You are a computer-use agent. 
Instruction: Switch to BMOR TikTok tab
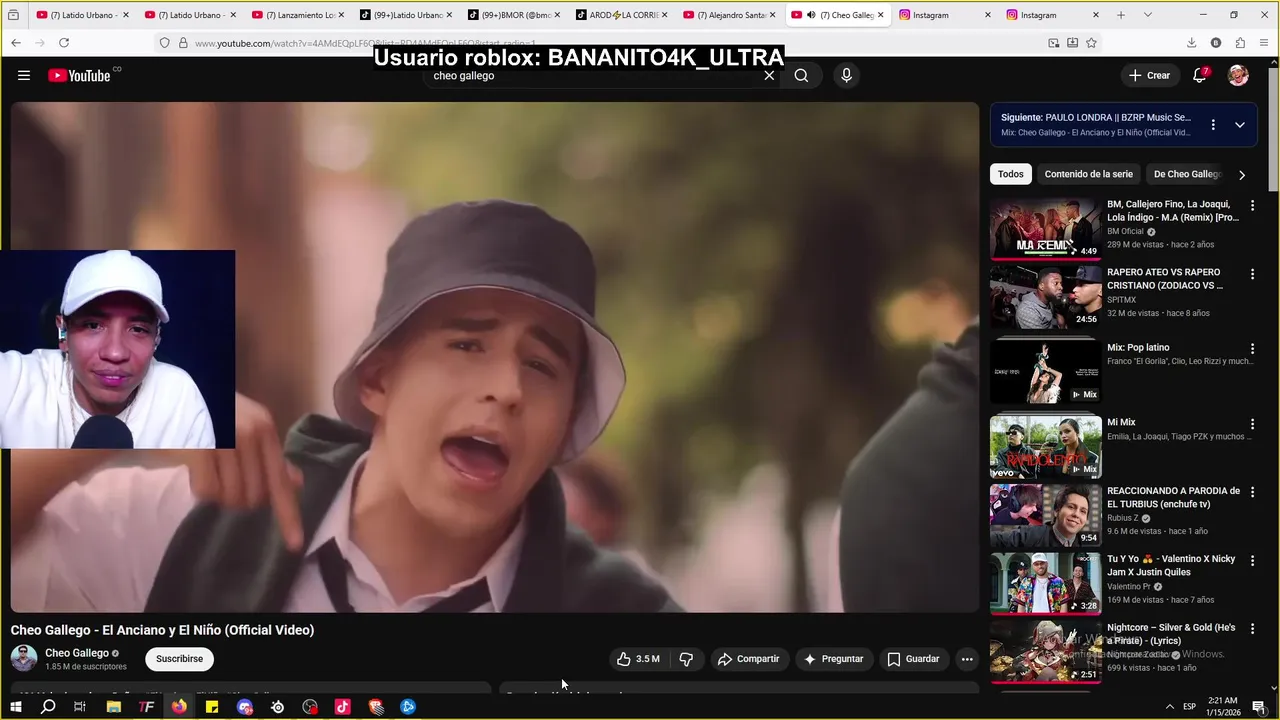tap(514, 15)
